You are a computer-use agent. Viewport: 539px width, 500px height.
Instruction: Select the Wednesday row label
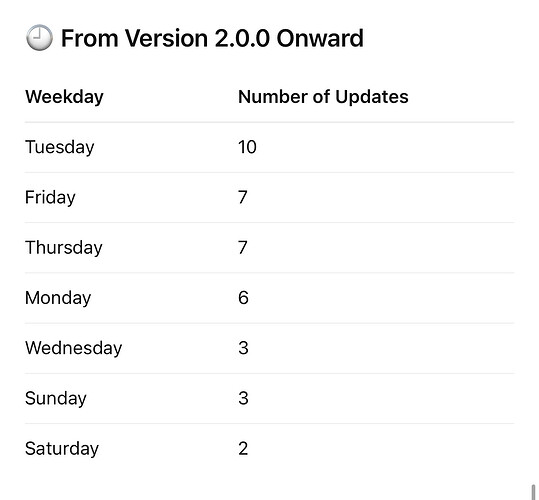[x=74, y=348]
